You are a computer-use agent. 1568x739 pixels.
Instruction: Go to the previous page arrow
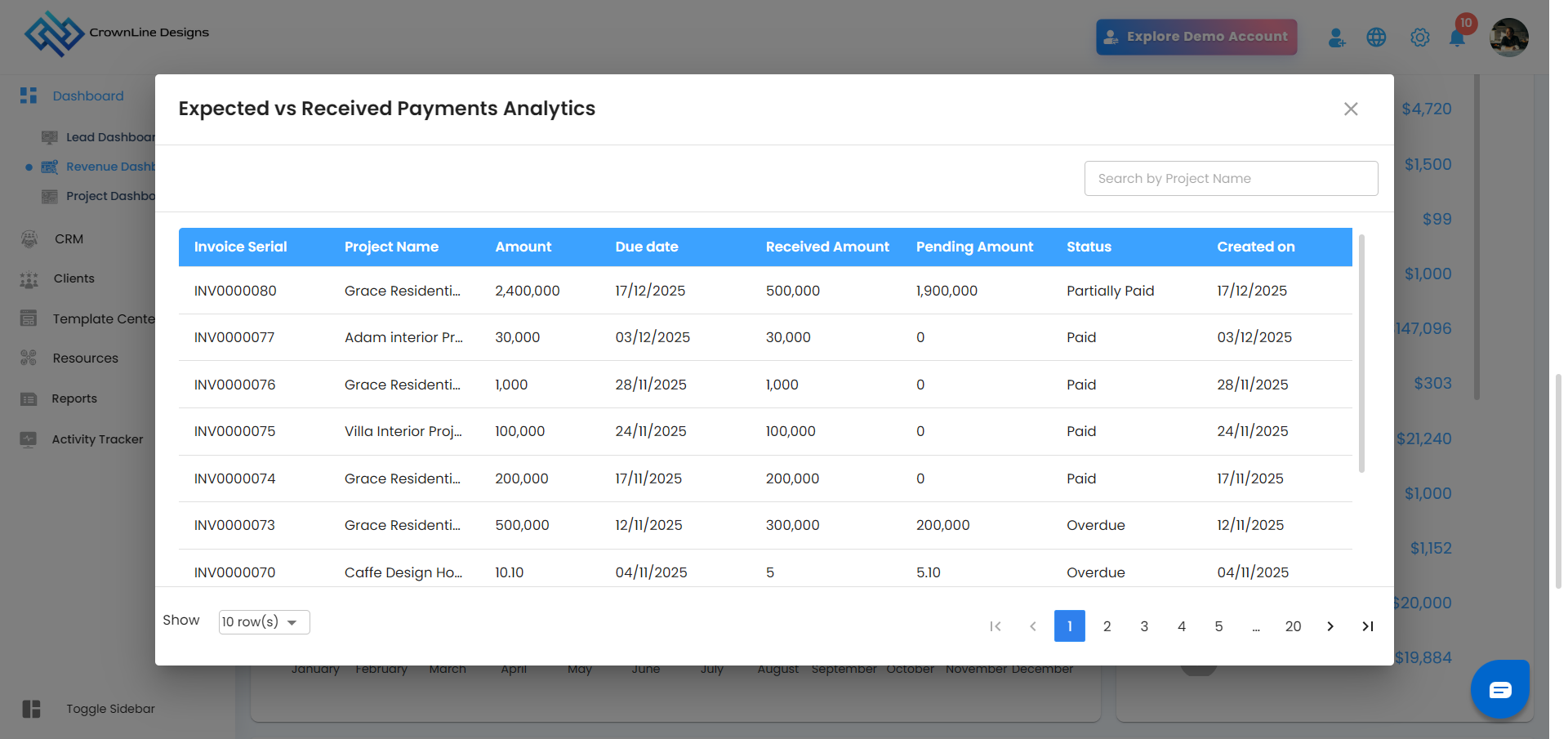[1033, 626]
